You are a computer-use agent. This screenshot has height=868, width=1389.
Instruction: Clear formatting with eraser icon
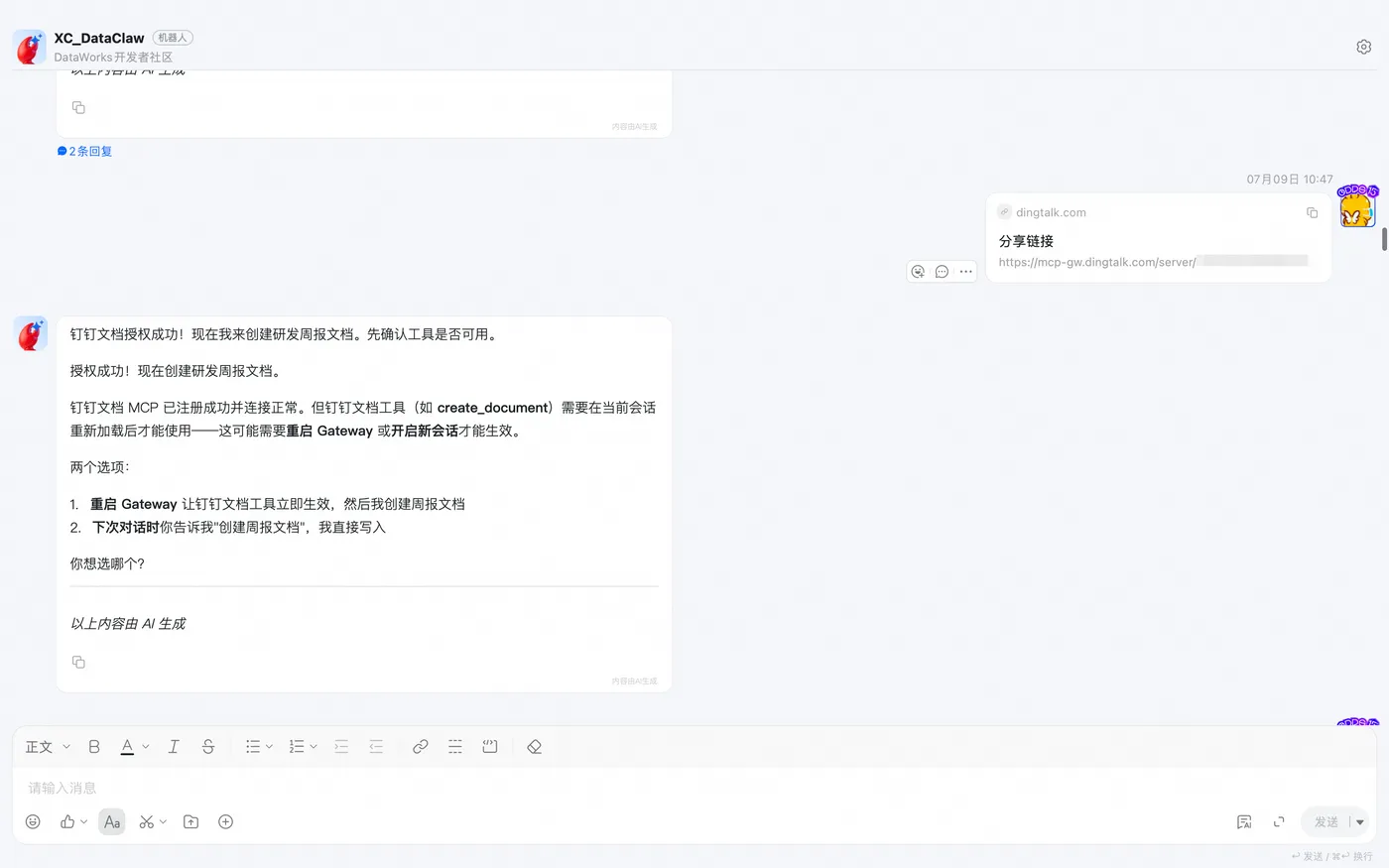(534, 746)
